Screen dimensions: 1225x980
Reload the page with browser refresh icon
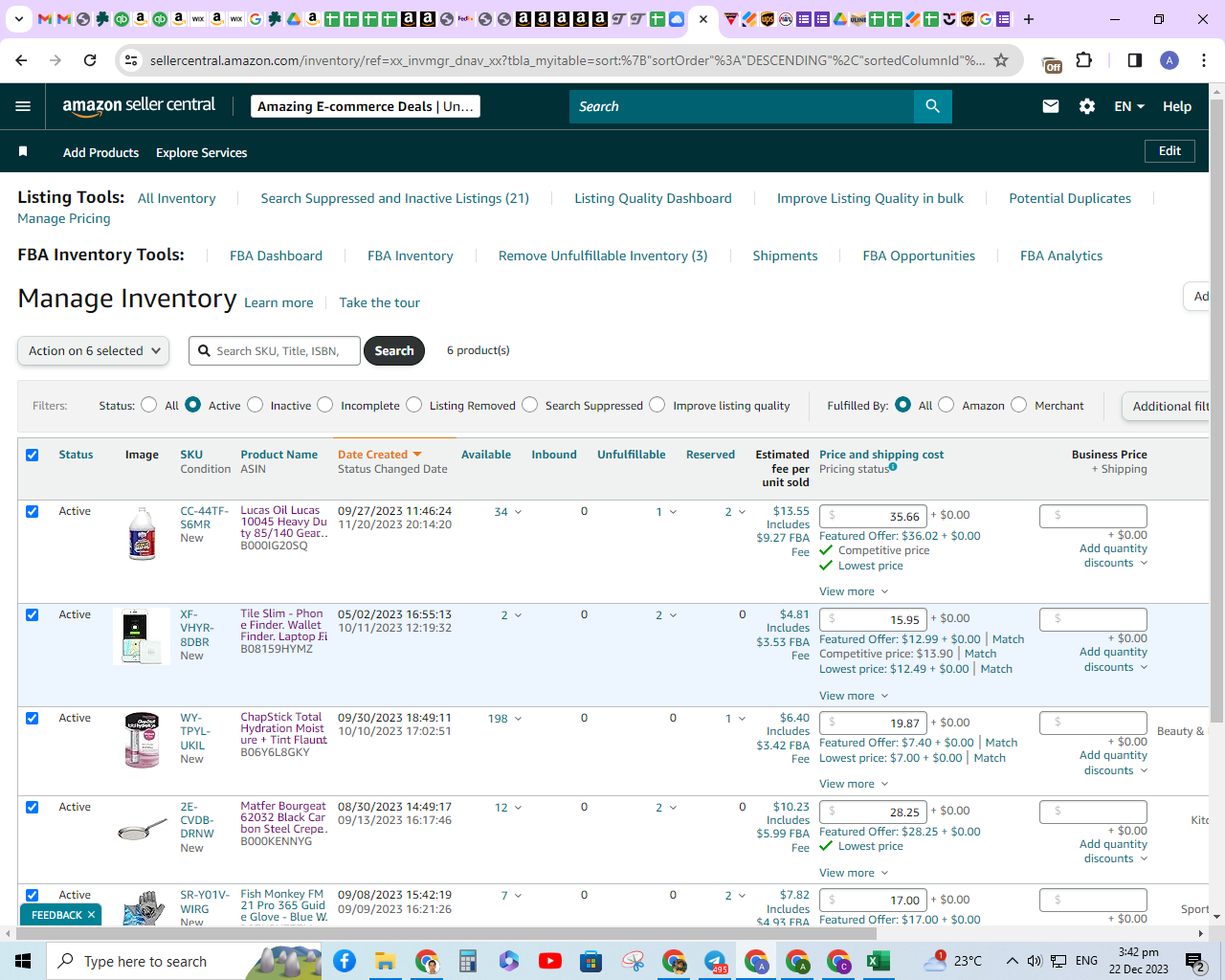(90, 60)
